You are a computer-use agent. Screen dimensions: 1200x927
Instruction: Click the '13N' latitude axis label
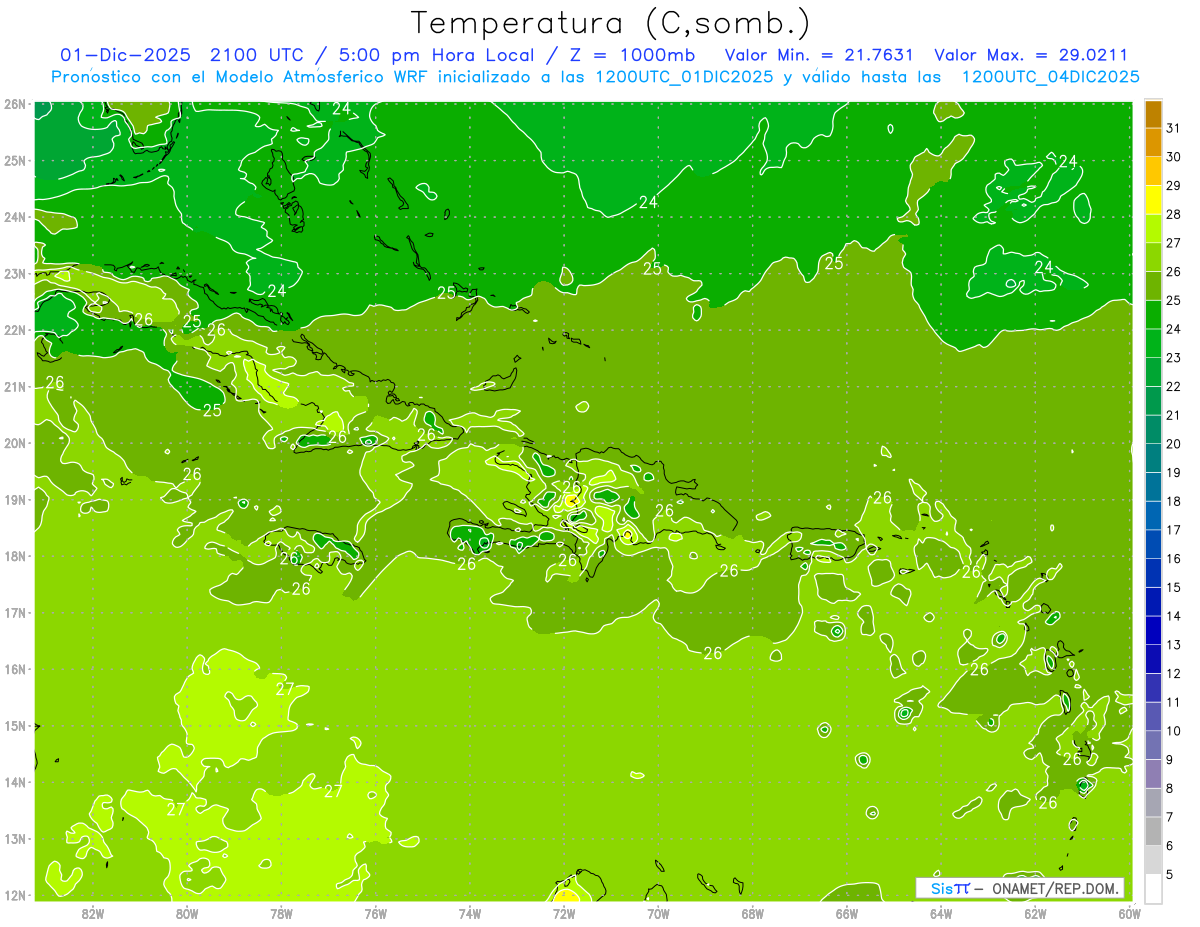[14, 838]
